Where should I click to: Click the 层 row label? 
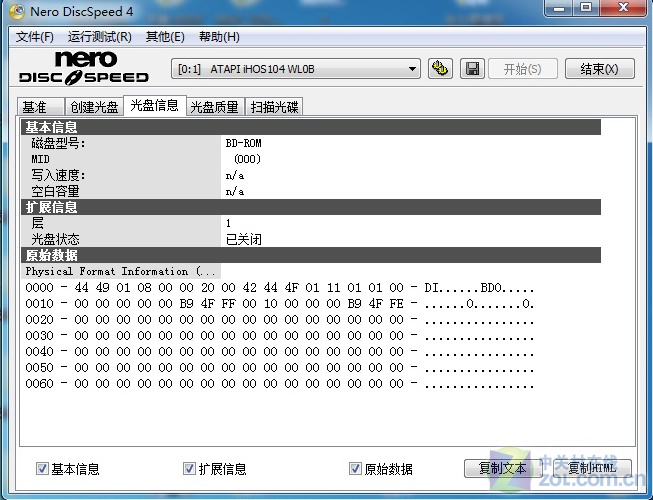[37, 223]
